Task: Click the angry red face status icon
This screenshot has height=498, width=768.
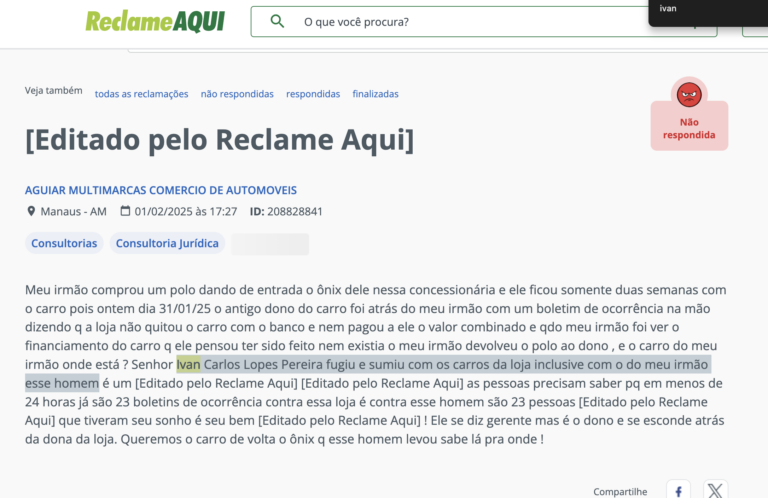Action: 689,95
